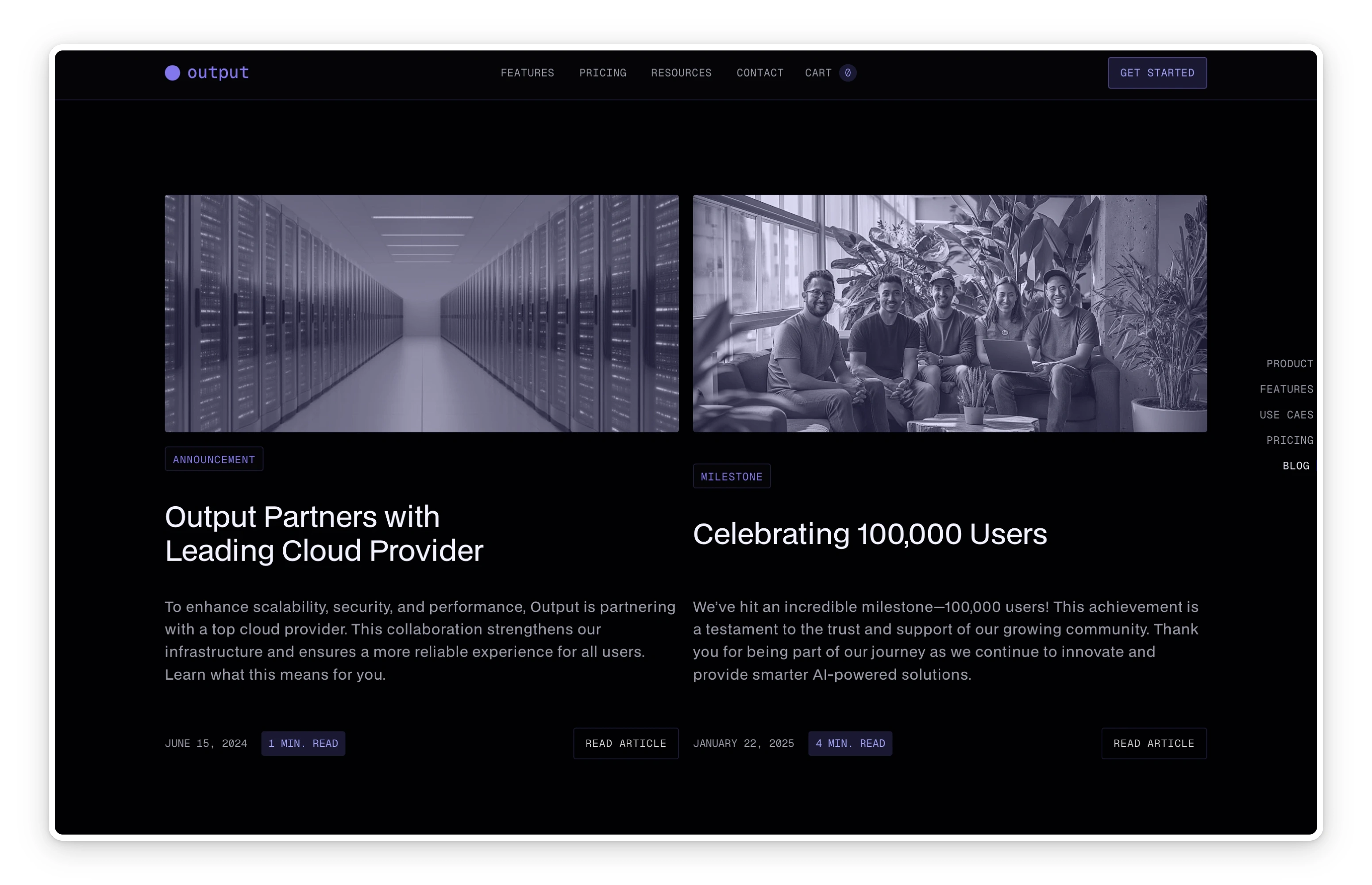Open the Cart link
The image size is (1372, 885).
tap(817, 73)
